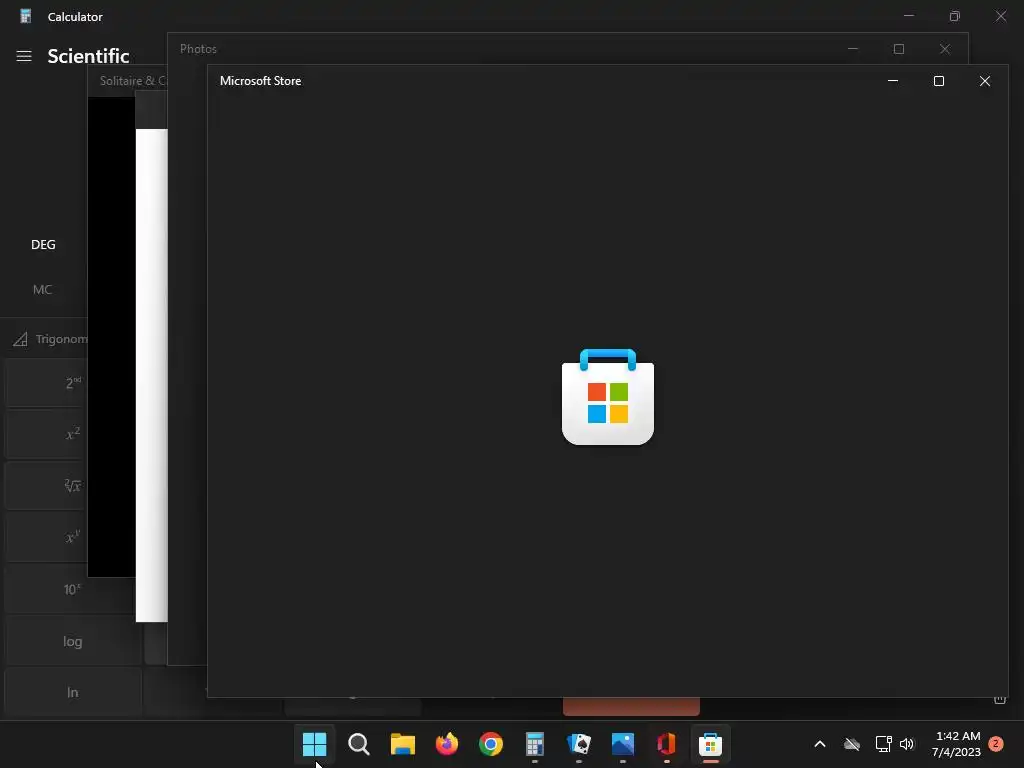Show hidden system tray icons
Viewport: 1024px width, 768px height.
coord(820,744)
